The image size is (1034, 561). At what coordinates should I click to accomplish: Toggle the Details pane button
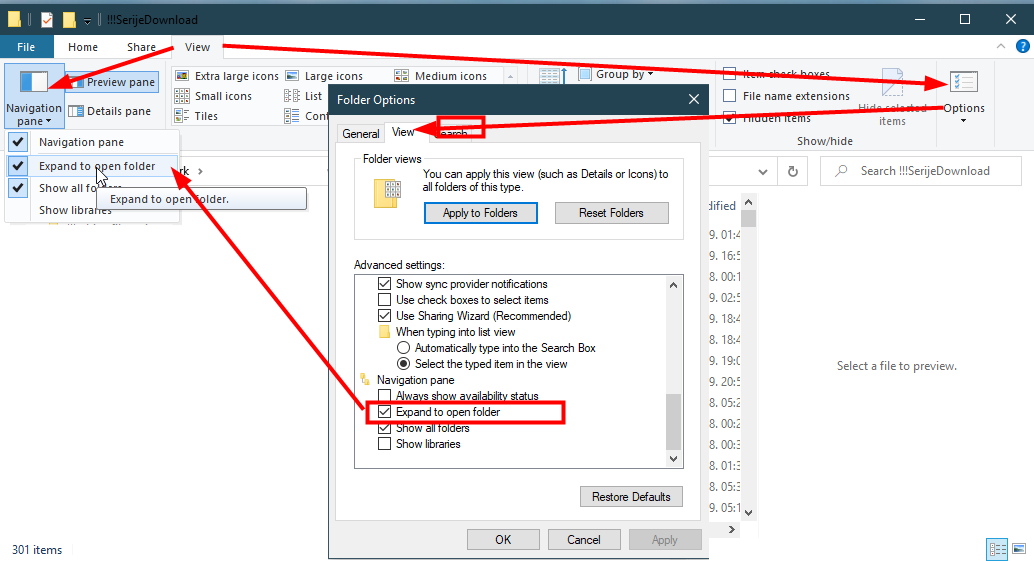tap(110, 111)
